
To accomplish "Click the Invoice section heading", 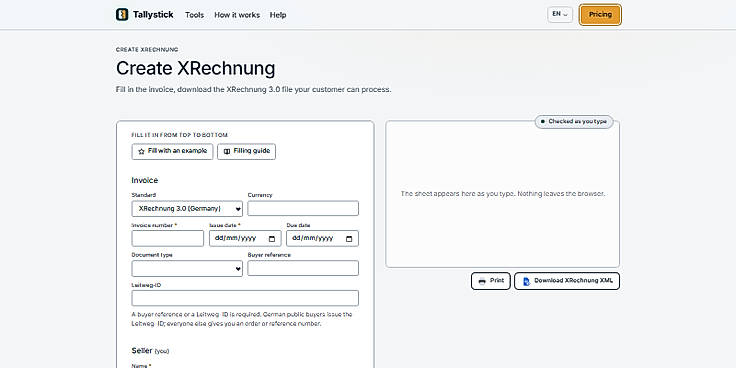I will [x=145, y=180].
